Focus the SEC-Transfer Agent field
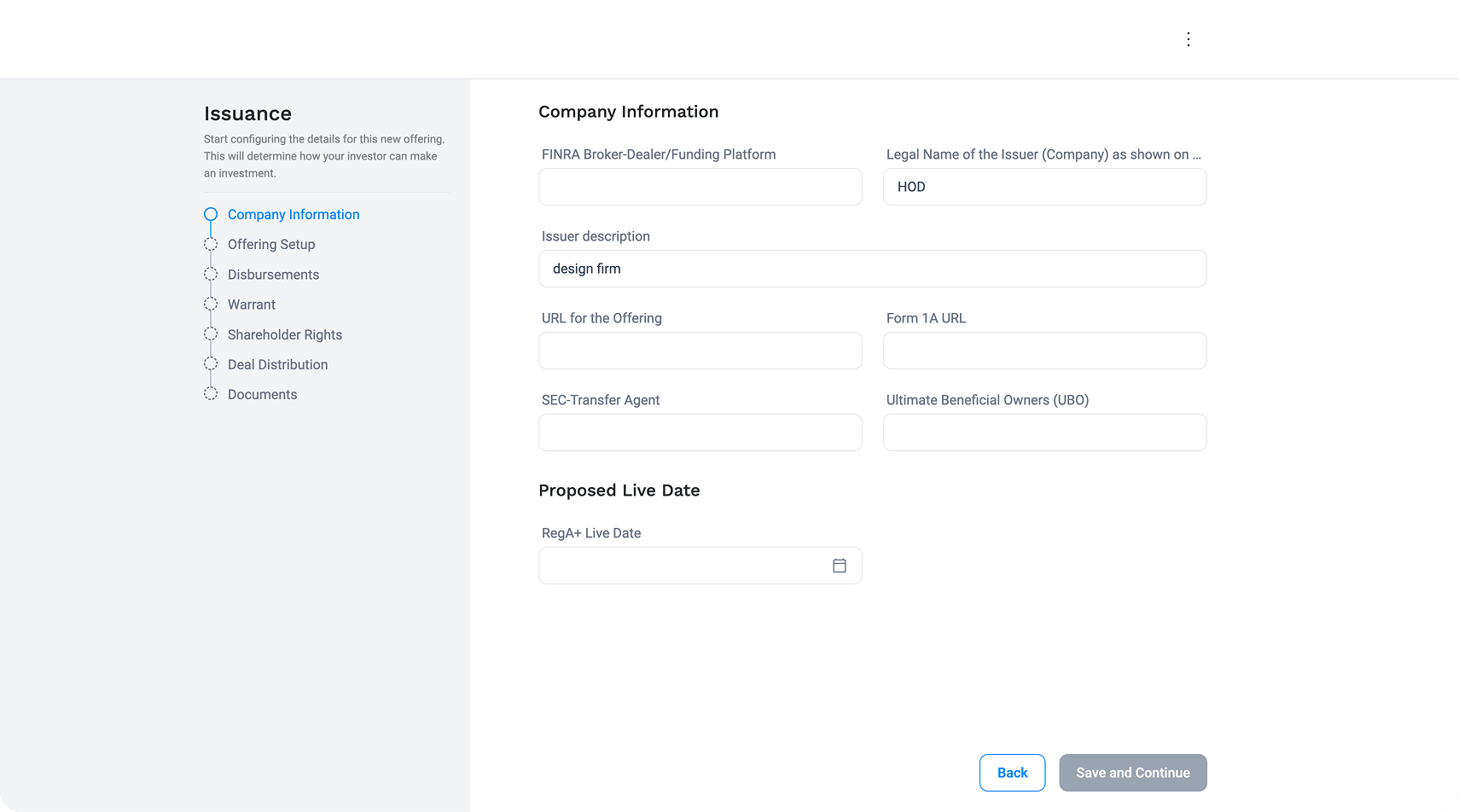Image resolution: width=1459 pixels, height=812 pixels. click(700, 432)
